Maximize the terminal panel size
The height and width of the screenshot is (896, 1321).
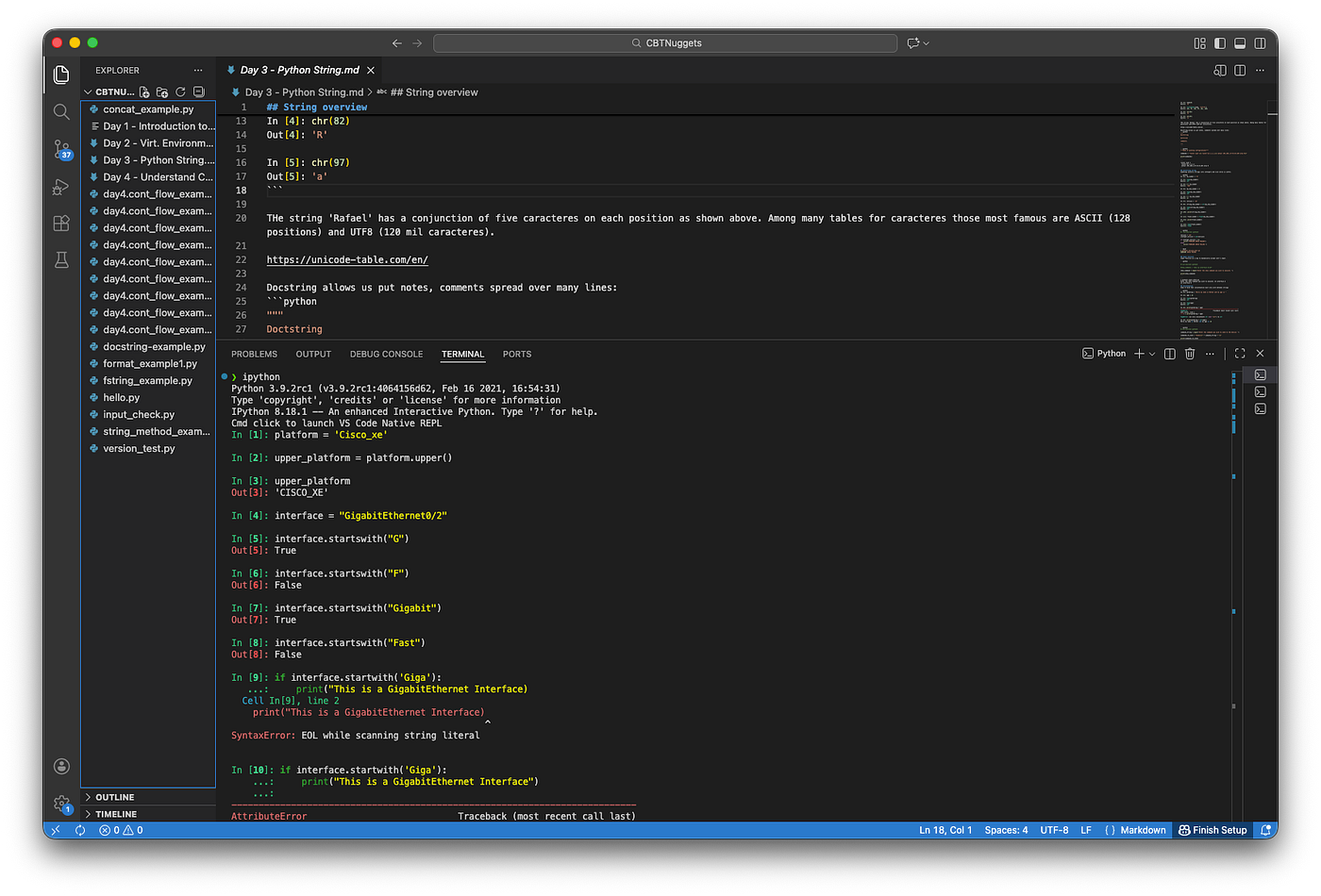click(x=1240, y=354)
